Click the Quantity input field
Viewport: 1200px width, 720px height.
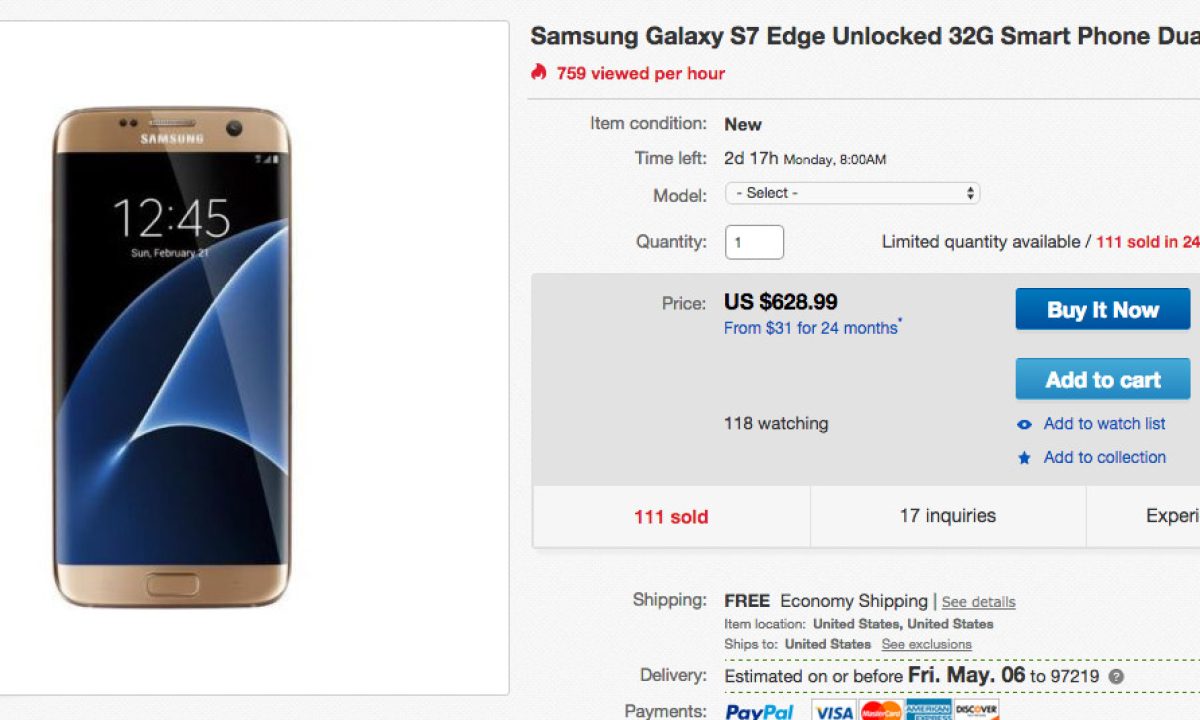[x=754, y=242]
